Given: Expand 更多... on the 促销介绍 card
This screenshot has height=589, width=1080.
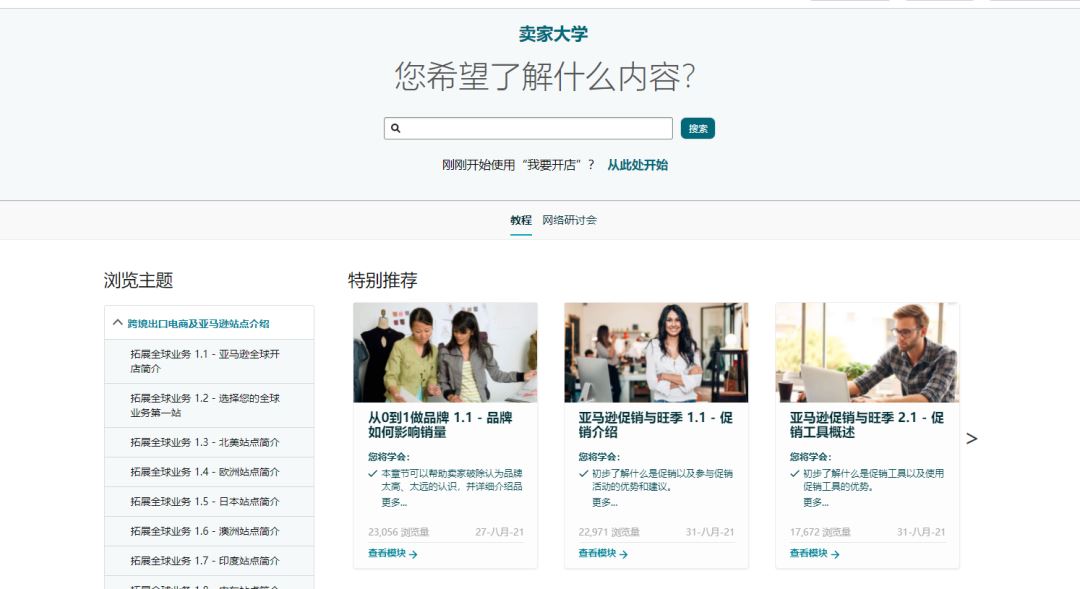Looking at the screenshot, I should coord(605,503).
